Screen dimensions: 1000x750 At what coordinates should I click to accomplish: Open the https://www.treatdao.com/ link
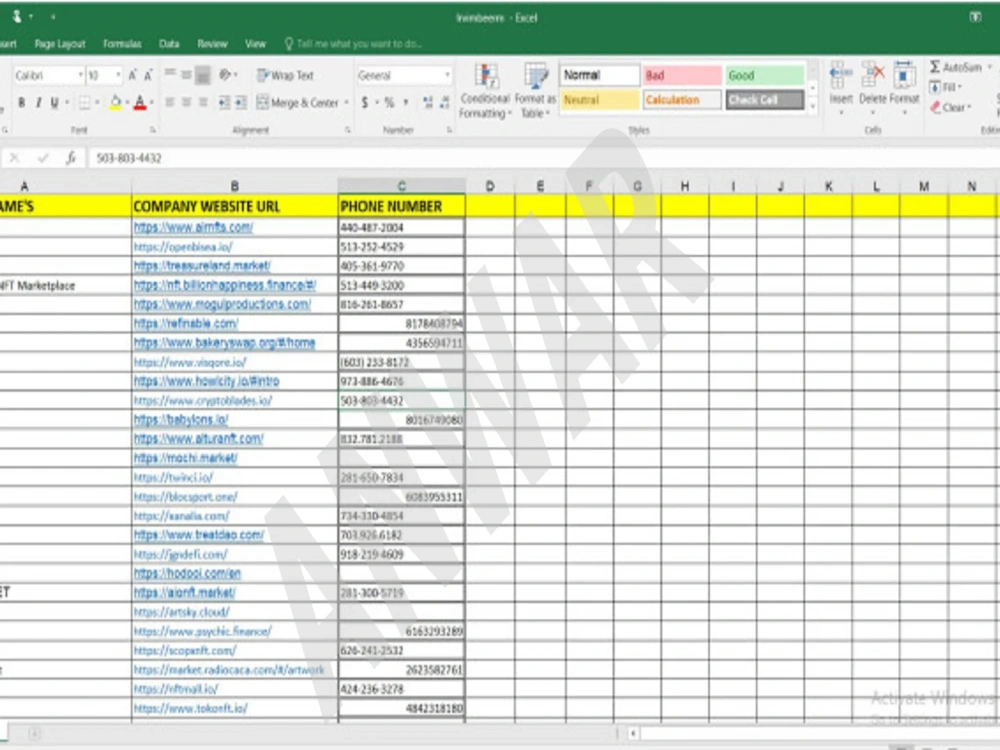(x=199, y=535)
